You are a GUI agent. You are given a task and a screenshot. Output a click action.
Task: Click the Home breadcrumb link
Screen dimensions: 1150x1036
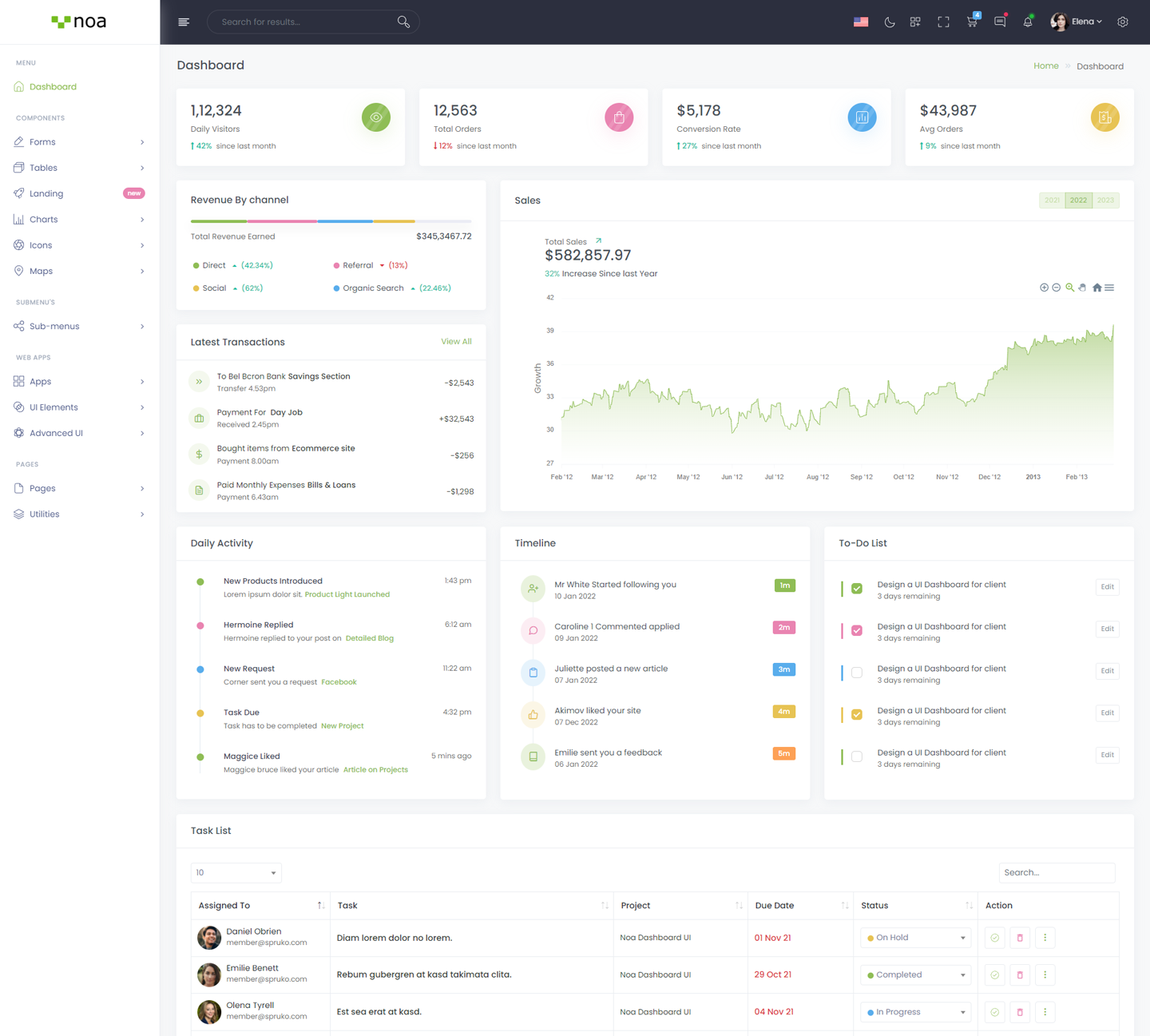[1045, 66]
